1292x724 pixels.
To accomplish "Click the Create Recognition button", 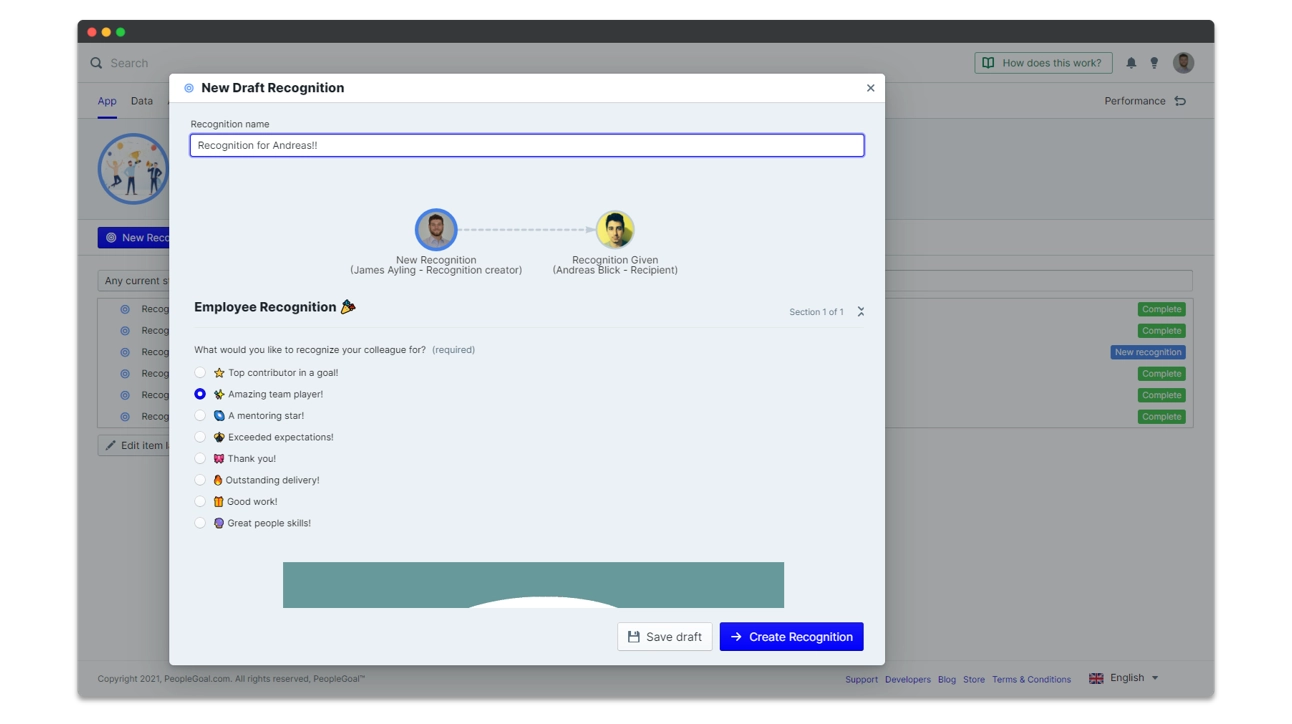I will click(791, 637).
